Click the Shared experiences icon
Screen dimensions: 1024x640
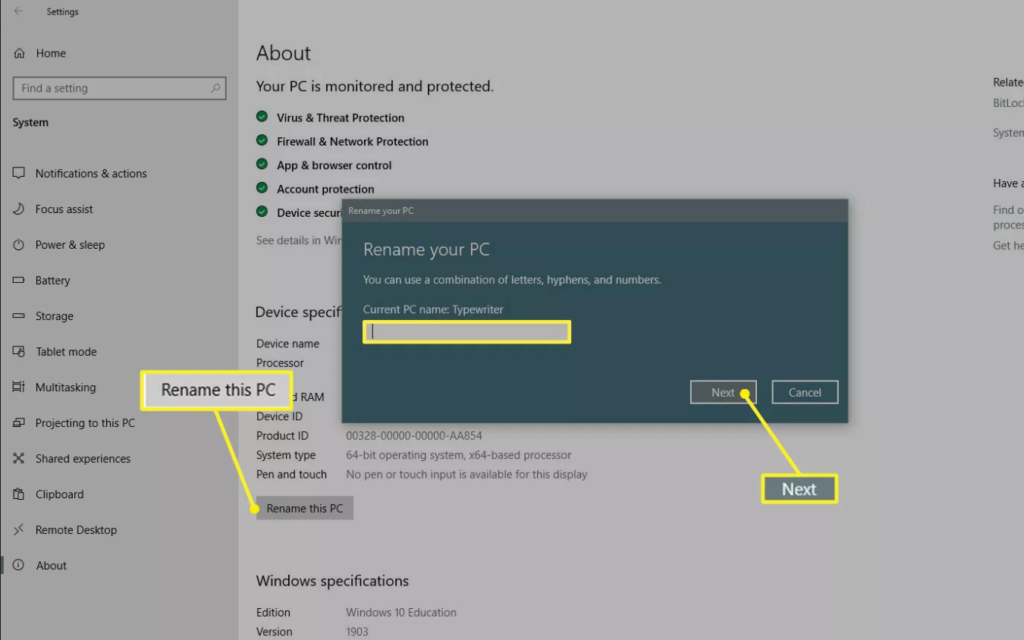pyautogui.click(x=18, y=458)
